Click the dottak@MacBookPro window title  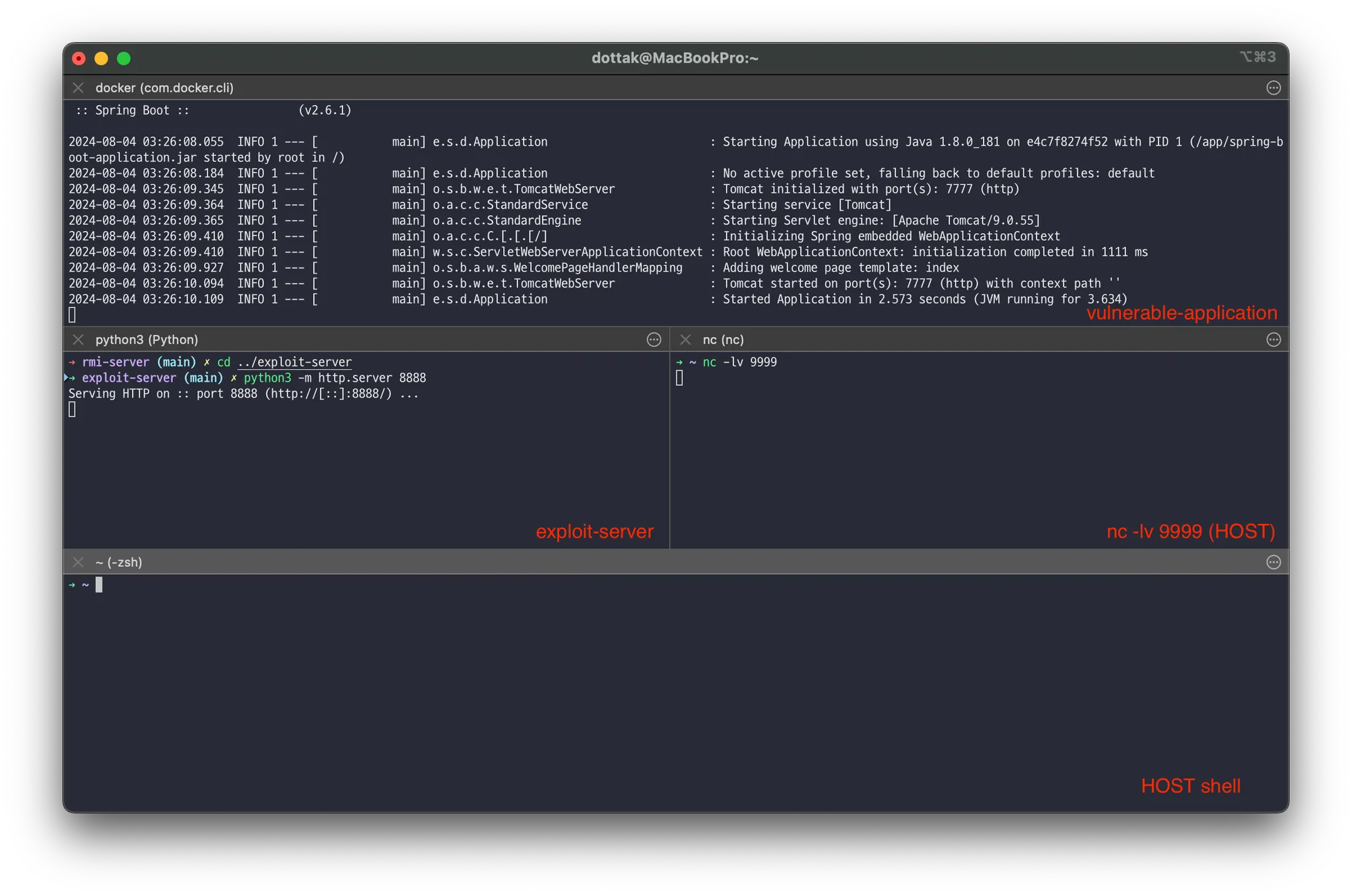675,58
